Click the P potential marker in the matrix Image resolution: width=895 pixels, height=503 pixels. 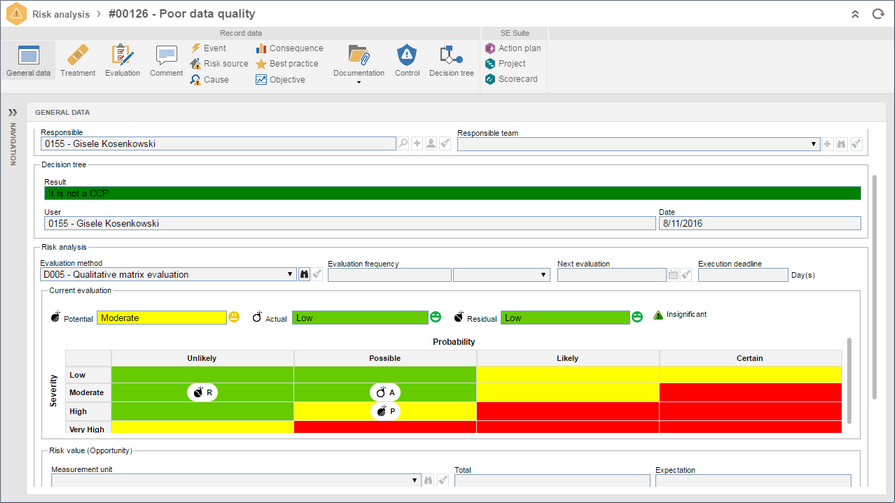385,411
